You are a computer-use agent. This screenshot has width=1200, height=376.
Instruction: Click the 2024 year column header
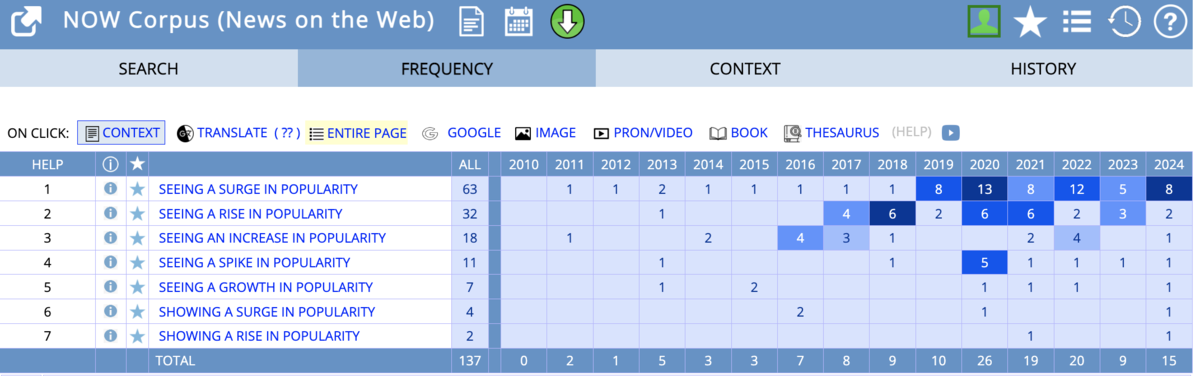tap(1168, 164)
